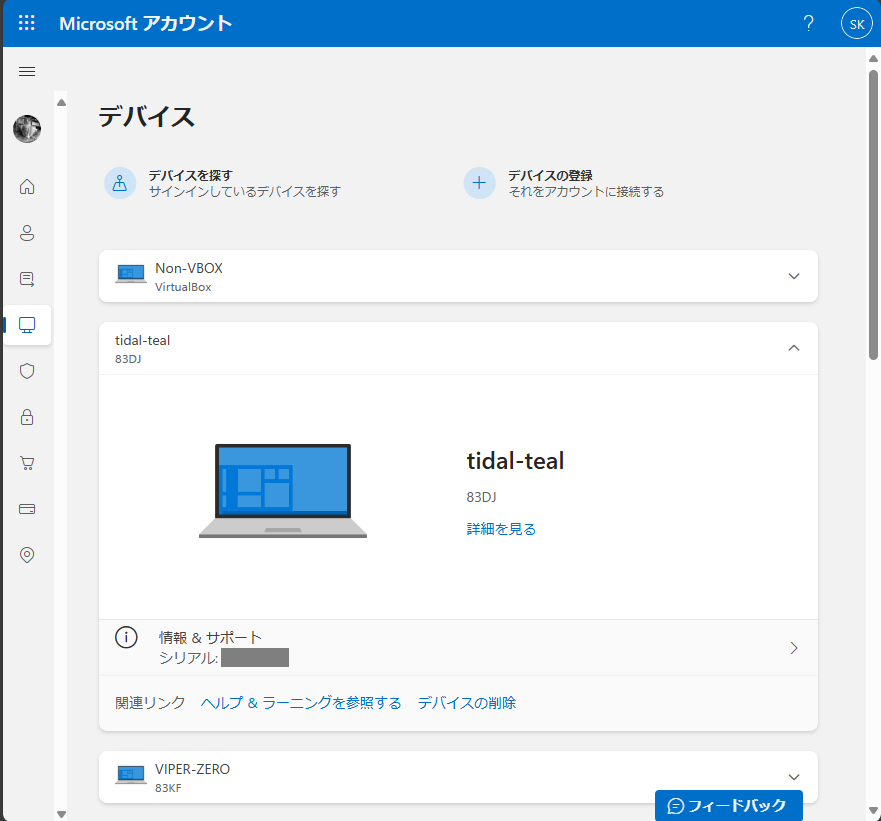
Task: Click the VIPER-ZERO laptop icon
Action: pos(131,774)
